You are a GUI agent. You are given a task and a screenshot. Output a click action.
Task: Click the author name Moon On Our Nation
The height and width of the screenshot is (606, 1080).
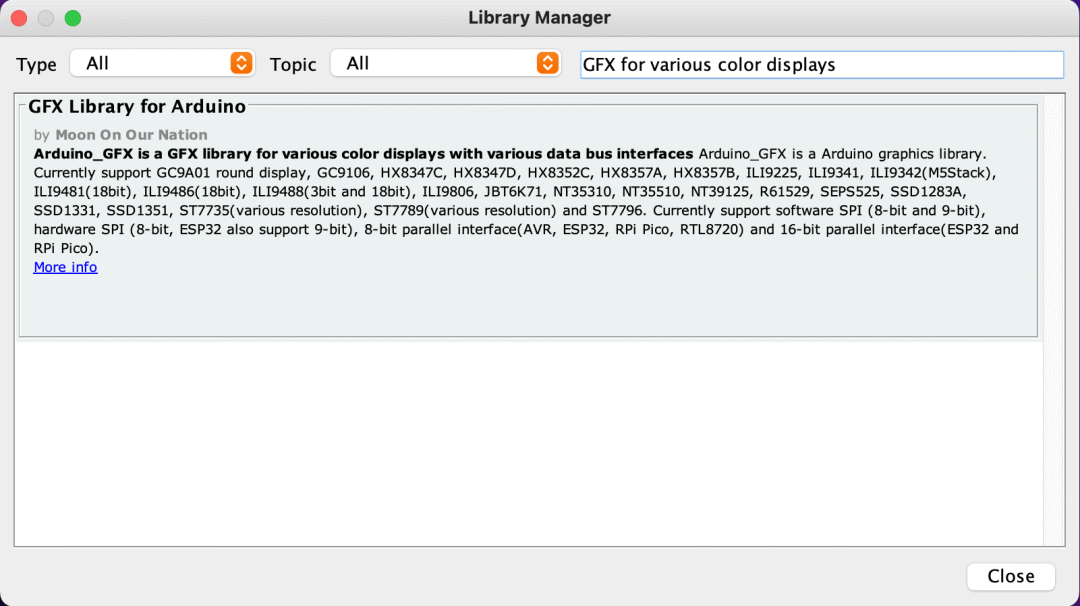pos(132,135)
